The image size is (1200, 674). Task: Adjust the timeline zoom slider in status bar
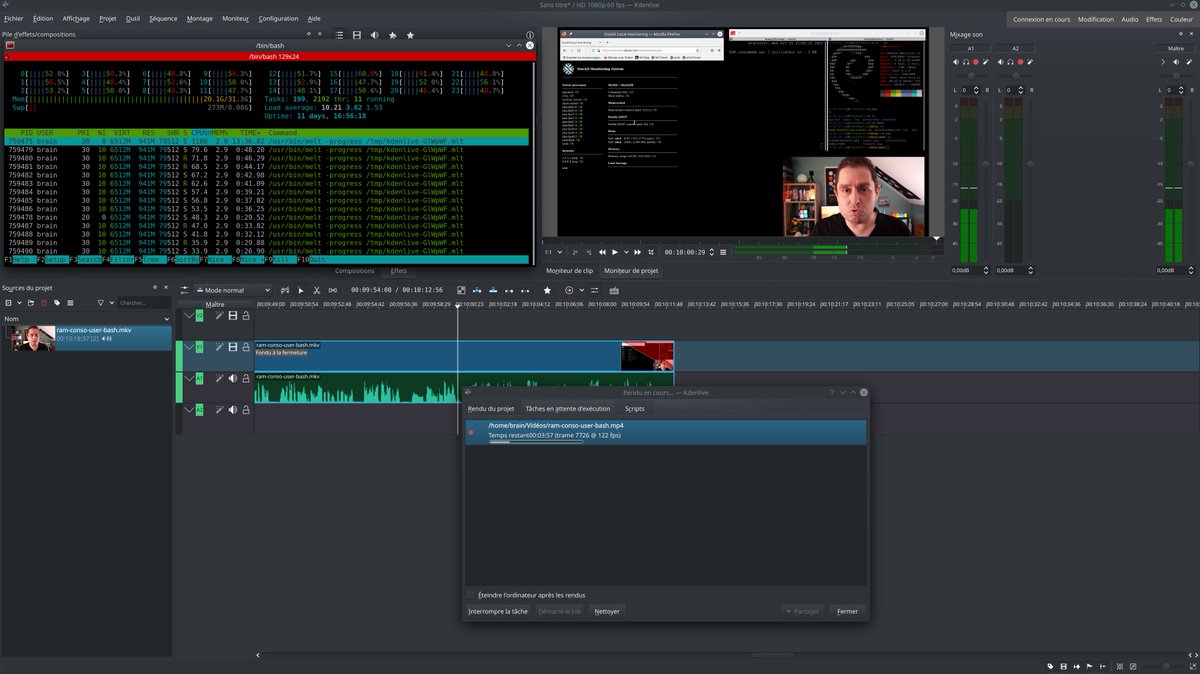1164,666
